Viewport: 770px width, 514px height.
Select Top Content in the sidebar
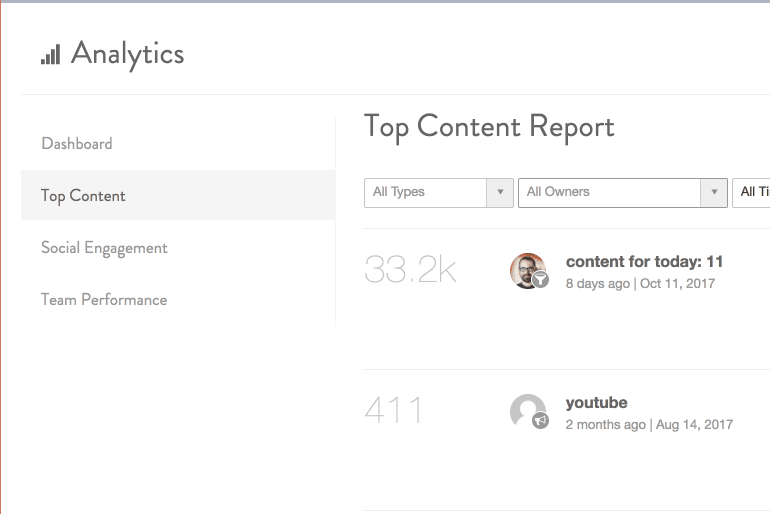click(x=83, y=196)
